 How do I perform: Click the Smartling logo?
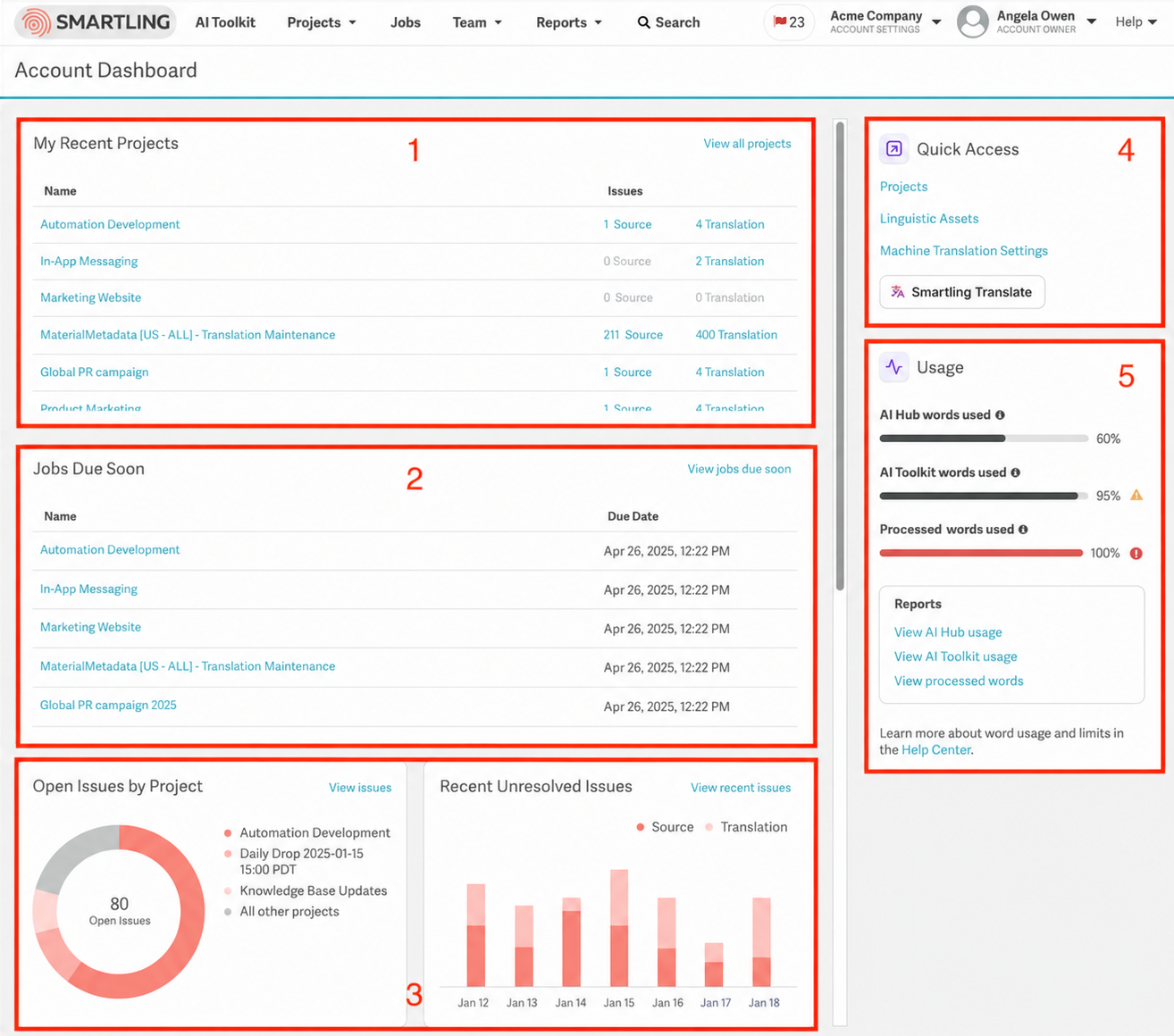click(x=96, y=22)
